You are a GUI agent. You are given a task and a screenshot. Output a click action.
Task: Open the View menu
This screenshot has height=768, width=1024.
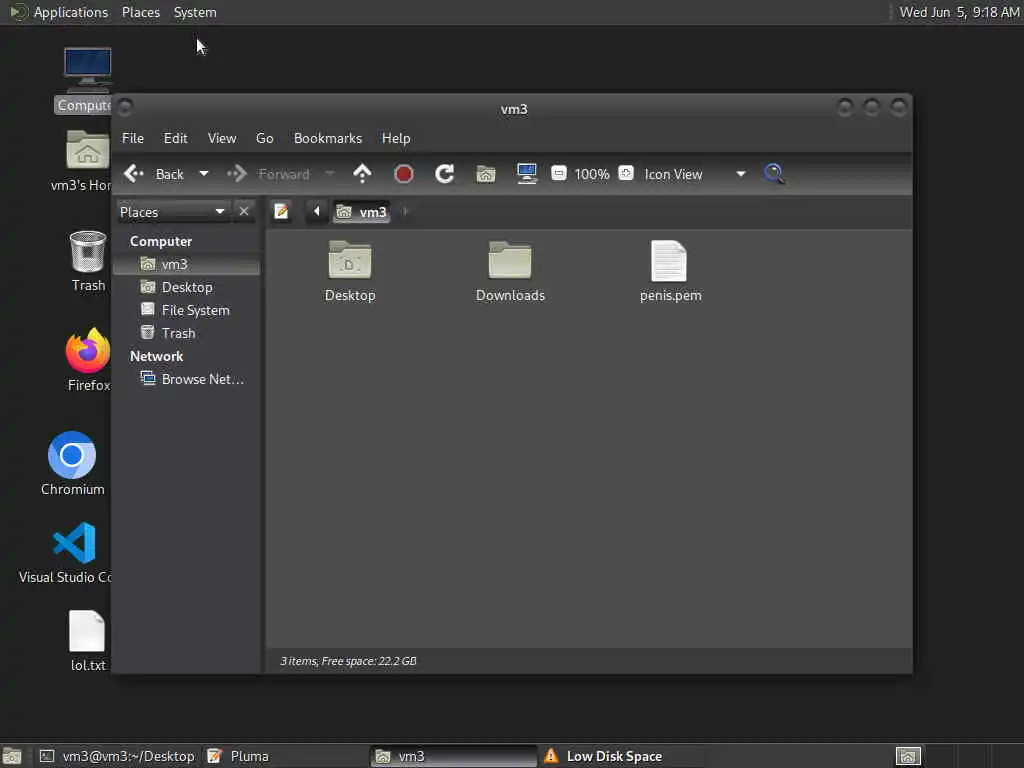(222, 138)
